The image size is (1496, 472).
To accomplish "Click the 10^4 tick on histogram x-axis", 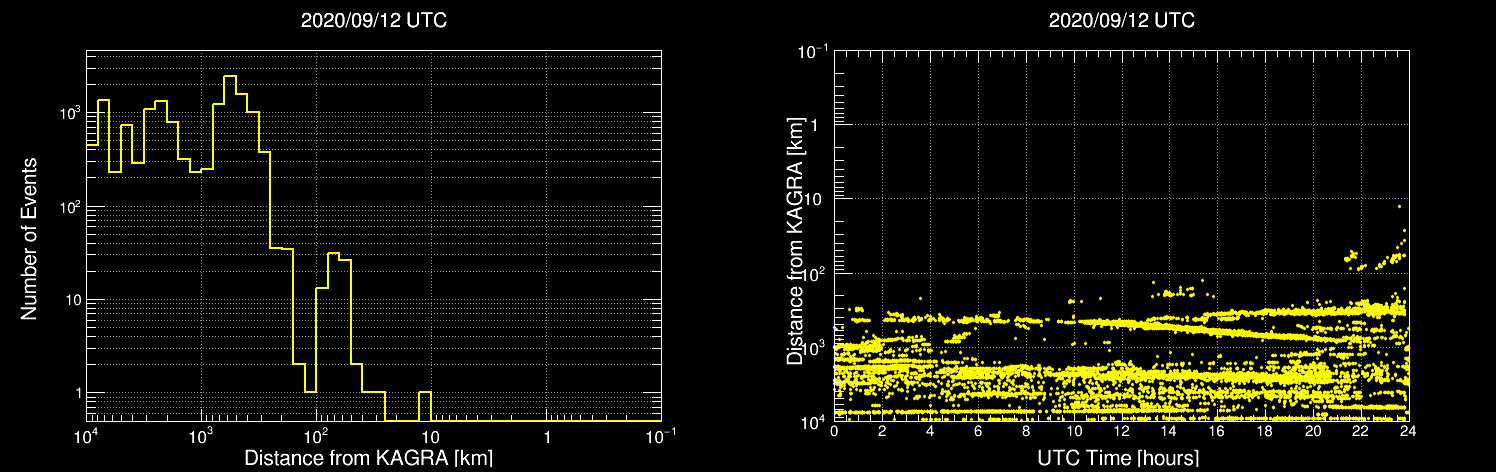I will (86, 436).
